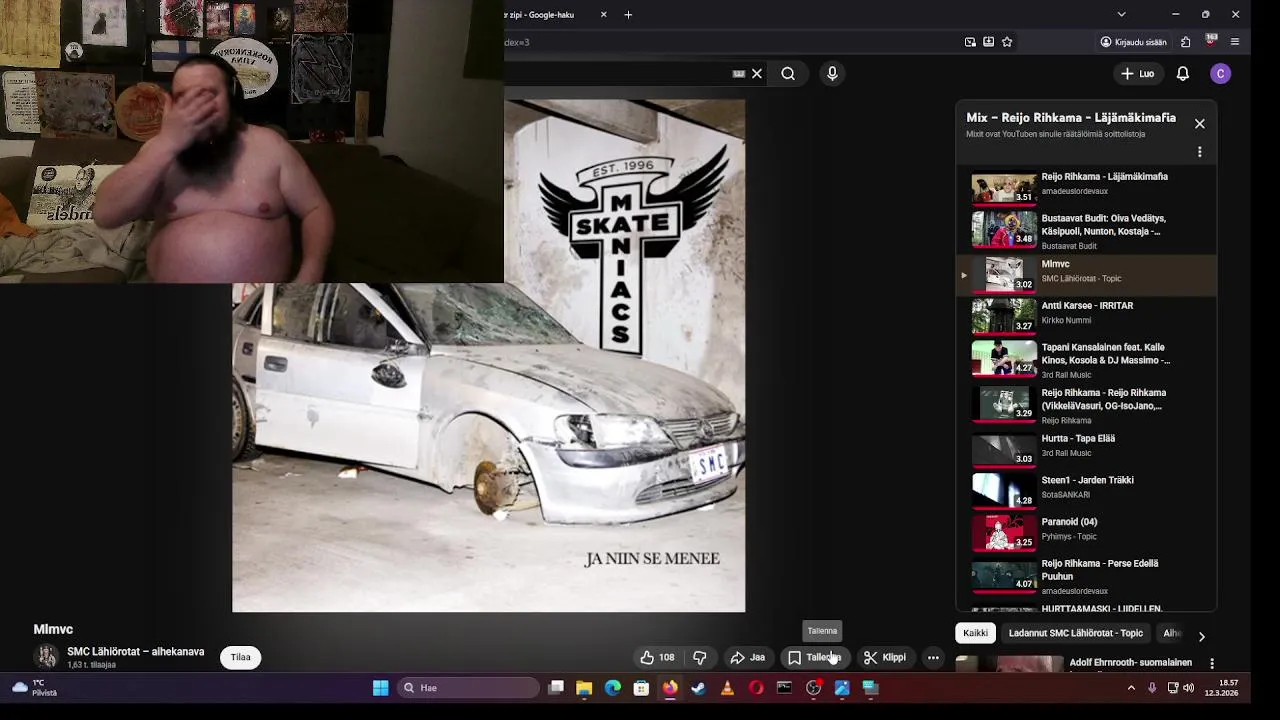
Task: Open the browser extensions icon
Action: click(1185, 42)
